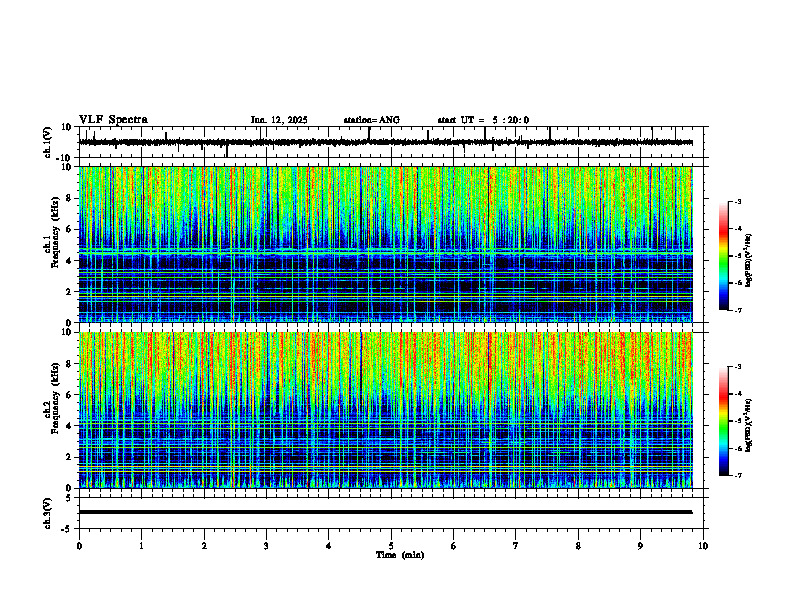Click the "VLF Spectra" plot title
Screen dimensions: 792x612
tap(113, 120)
